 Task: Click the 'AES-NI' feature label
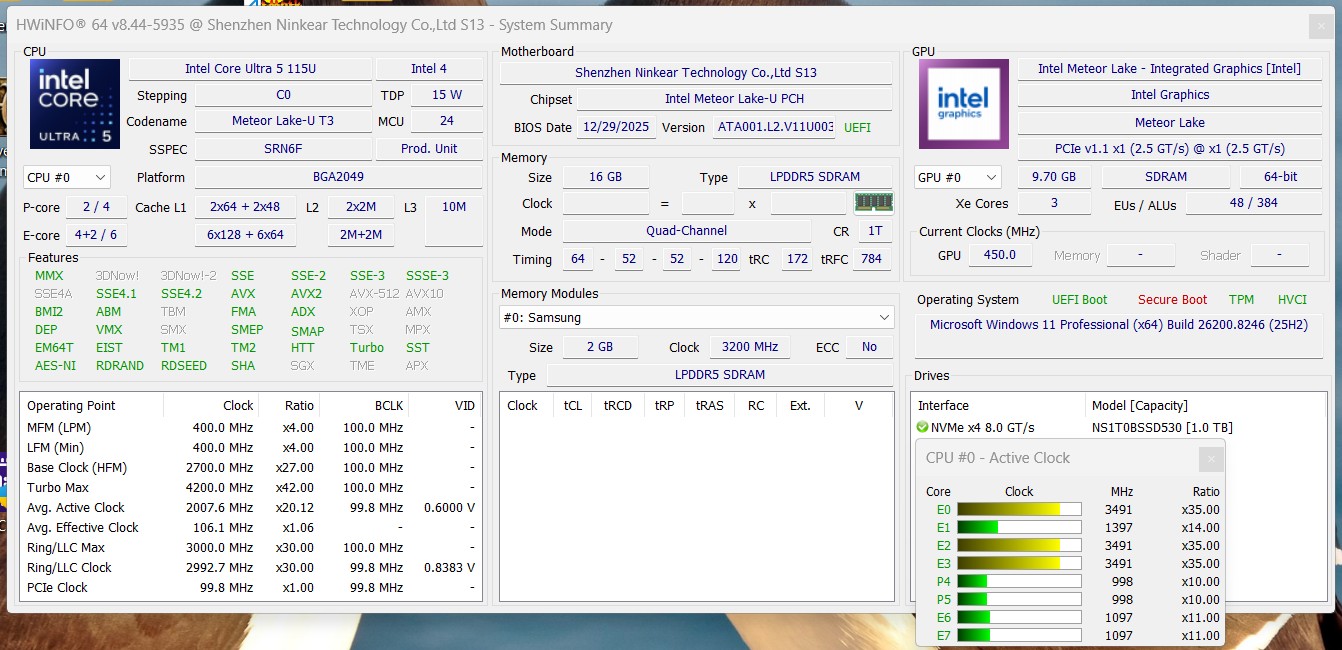click(55, 365)
